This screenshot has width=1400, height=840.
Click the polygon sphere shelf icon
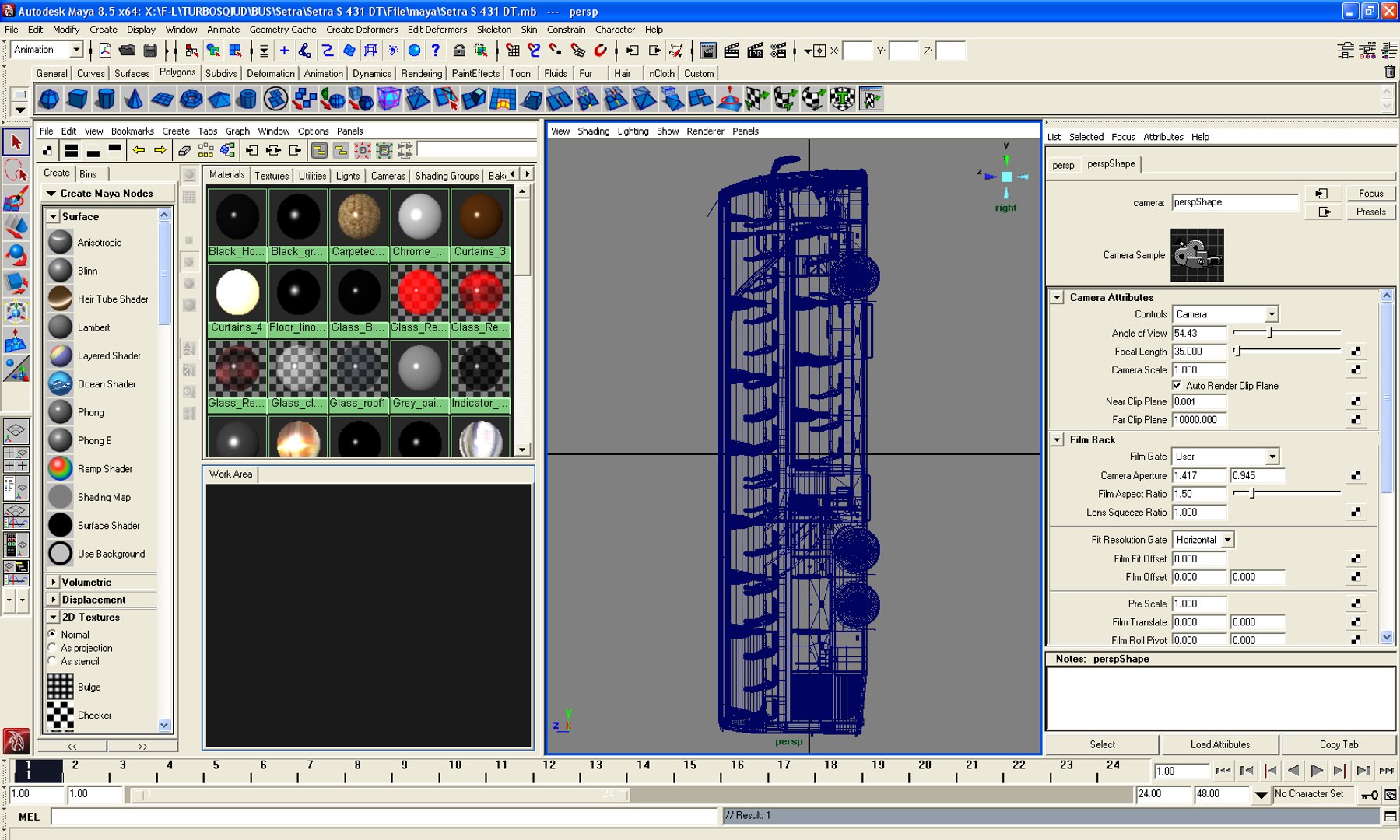[x=48, y=99]
